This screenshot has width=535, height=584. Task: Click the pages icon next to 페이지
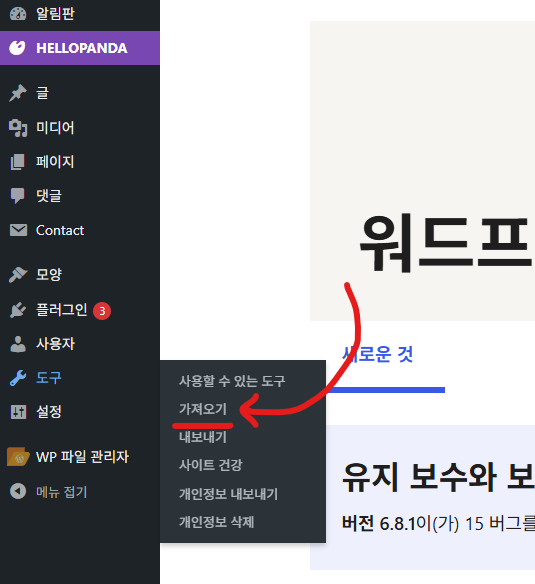pos(18,162)
